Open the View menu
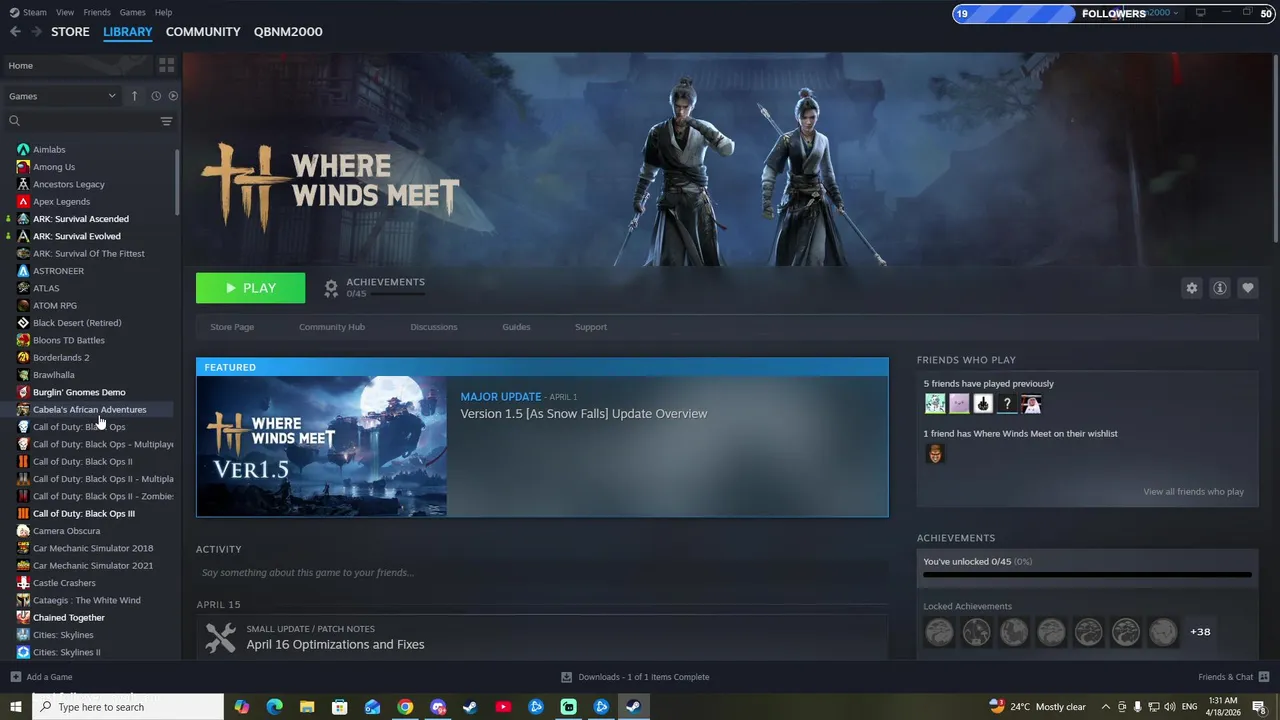Screen dimensions: 1280x720 65,12
